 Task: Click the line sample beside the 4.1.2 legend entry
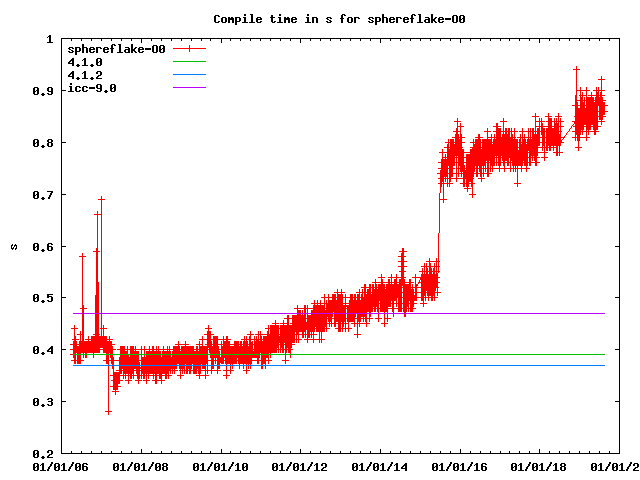pyautogui.click(x=189, y=75)
